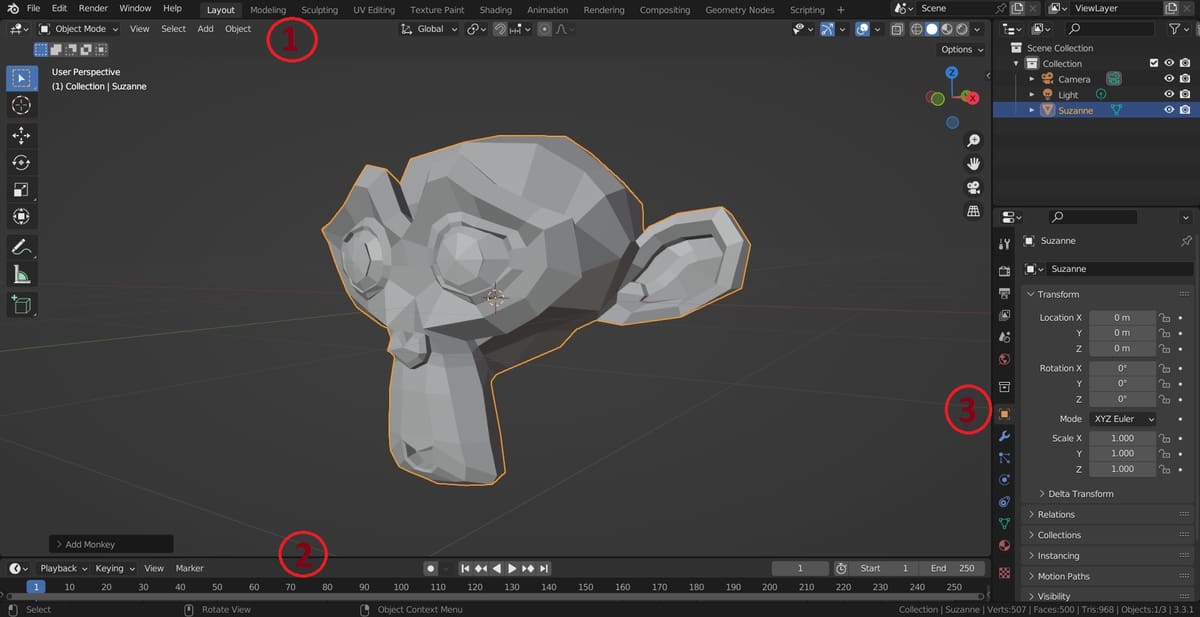Jump to the timeline end frame
Viewport: 1200px width, 617px height.
(543, 568)
